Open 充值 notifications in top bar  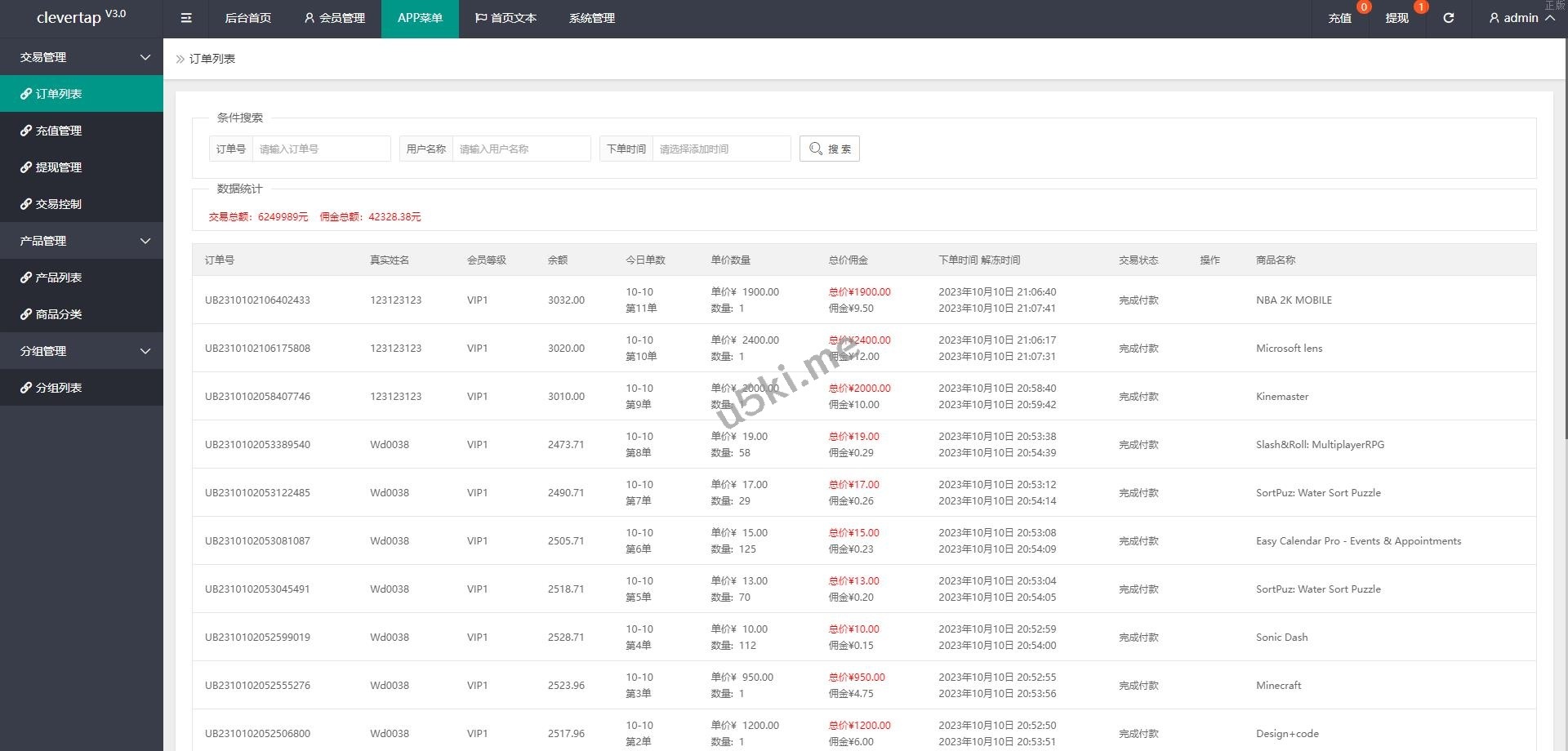(1340, 18)
